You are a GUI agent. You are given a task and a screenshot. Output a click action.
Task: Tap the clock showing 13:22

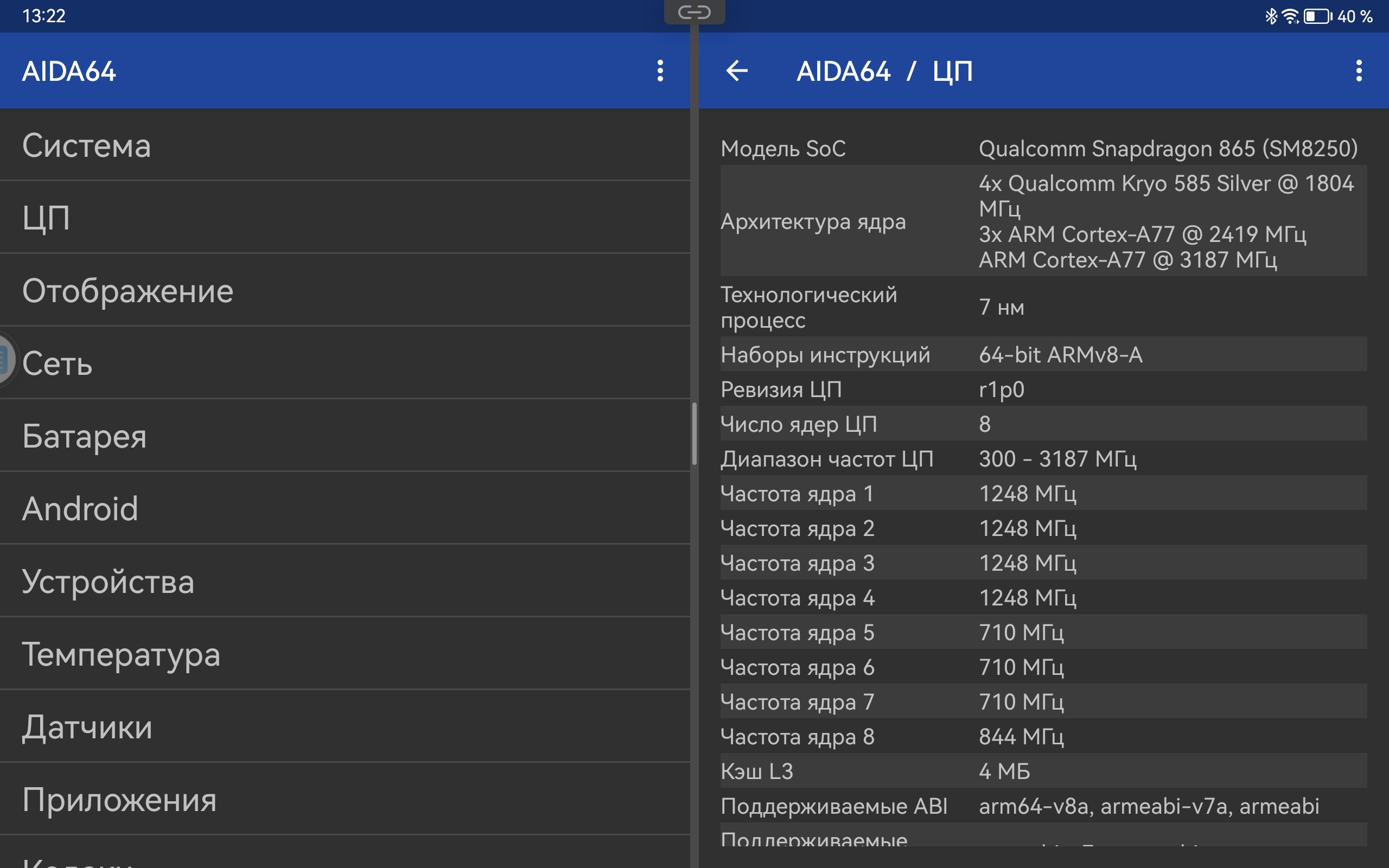coord(43,16)
